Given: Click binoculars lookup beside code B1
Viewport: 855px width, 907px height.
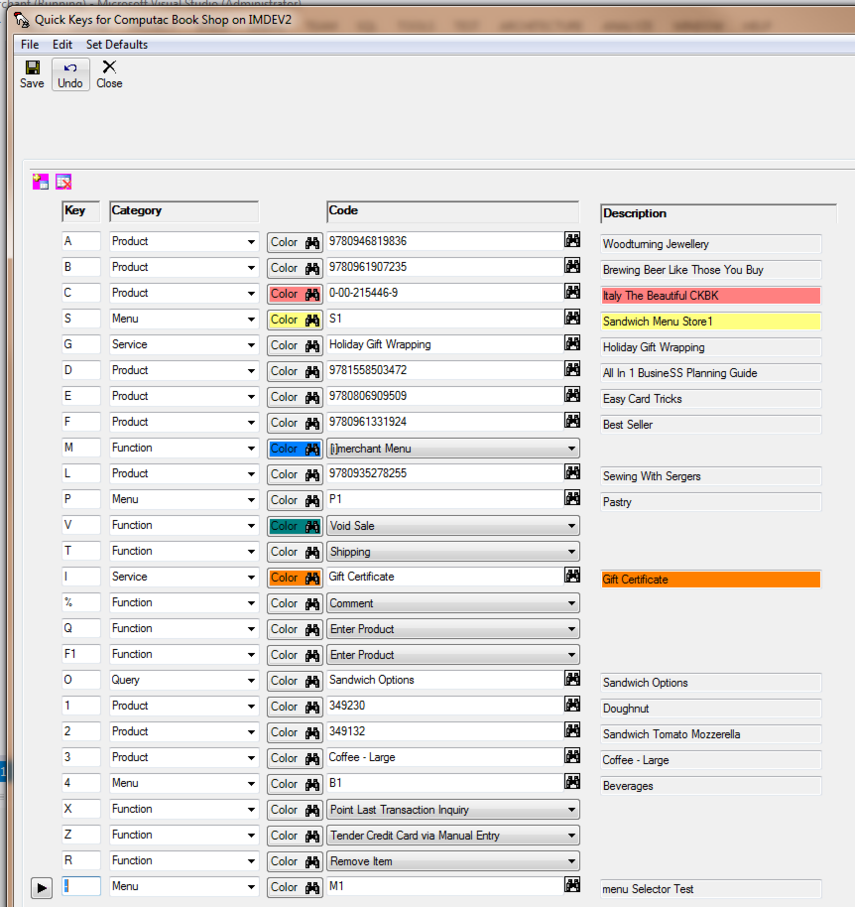Looking at the screenshot, I should coord(572,781).
